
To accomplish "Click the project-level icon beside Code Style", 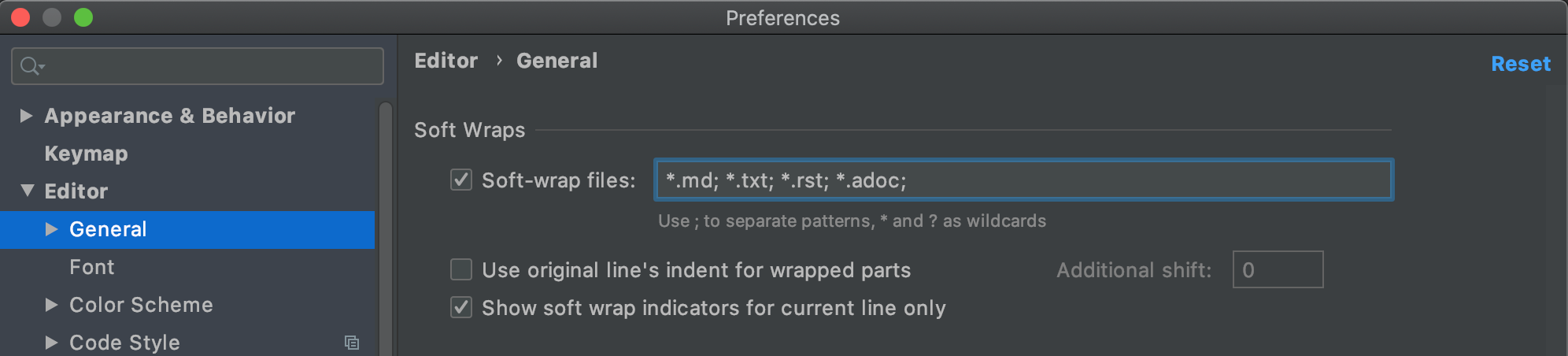I will [x=352, y=343].
